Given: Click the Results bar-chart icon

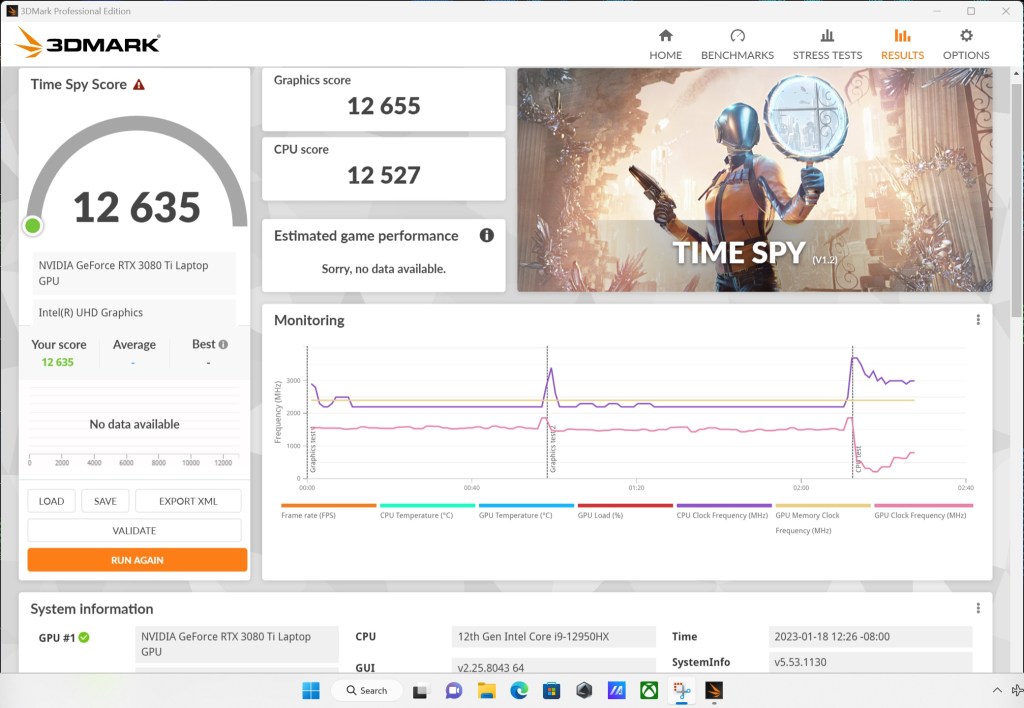Looking at the screenshot, I should pyautogui.click(x=901, y=42).
